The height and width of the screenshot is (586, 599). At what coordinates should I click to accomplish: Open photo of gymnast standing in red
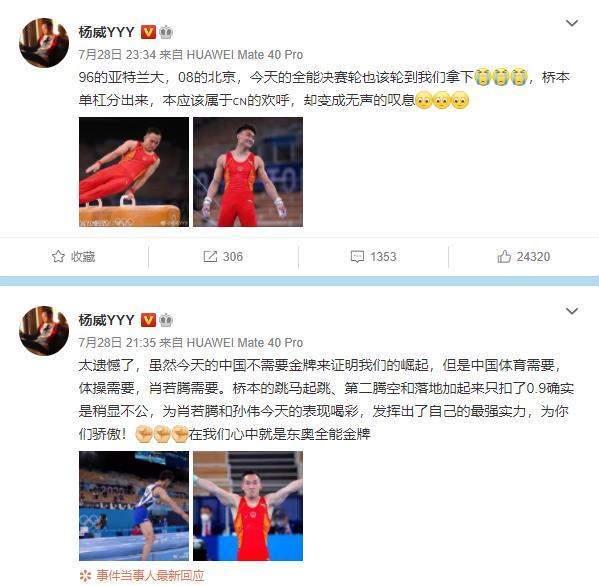248,172
